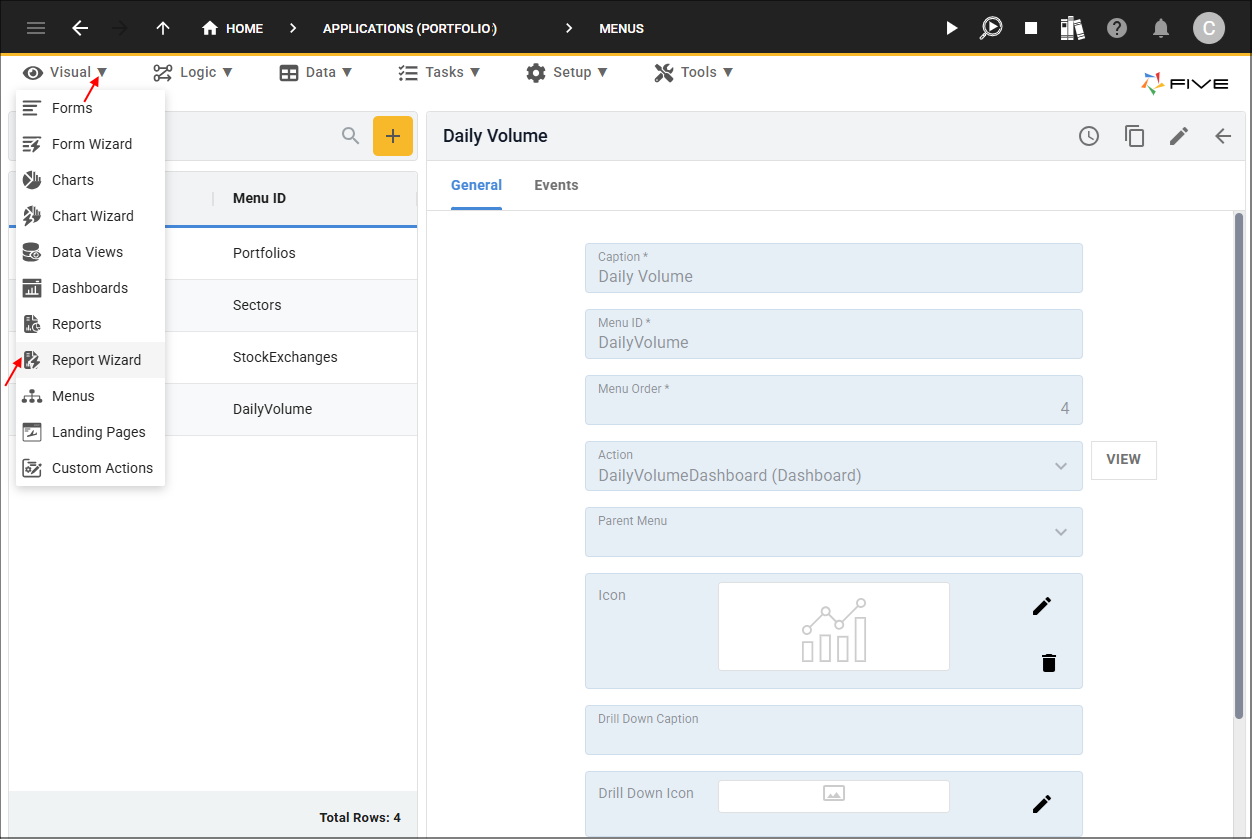Viewport: 1252px width, 839px height.
Task: Click the Drill Down Caption field
Action: [x=833, y=730]
